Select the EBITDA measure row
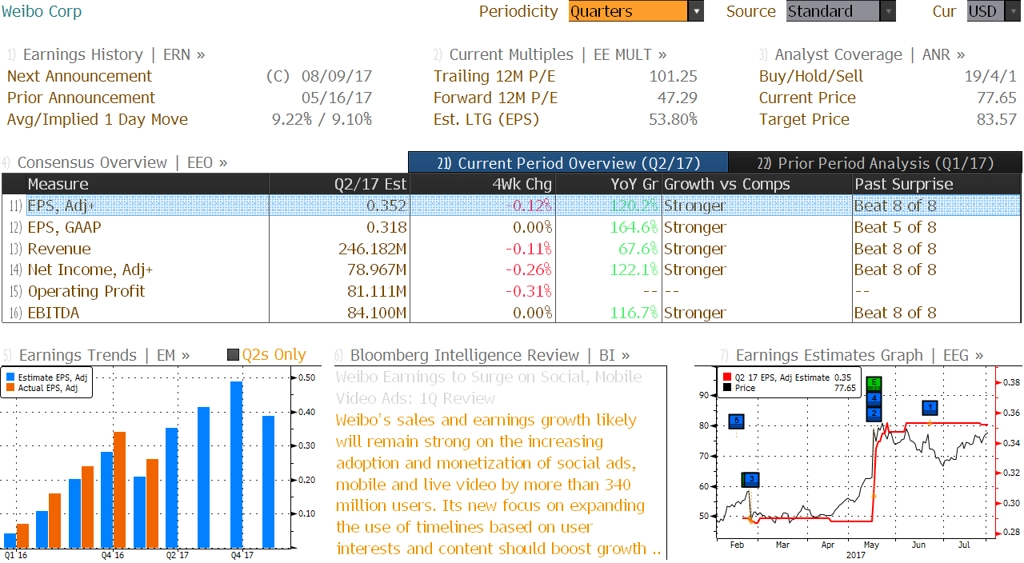The width and height of the screenshot is (1024, 563). click(511, 313)
